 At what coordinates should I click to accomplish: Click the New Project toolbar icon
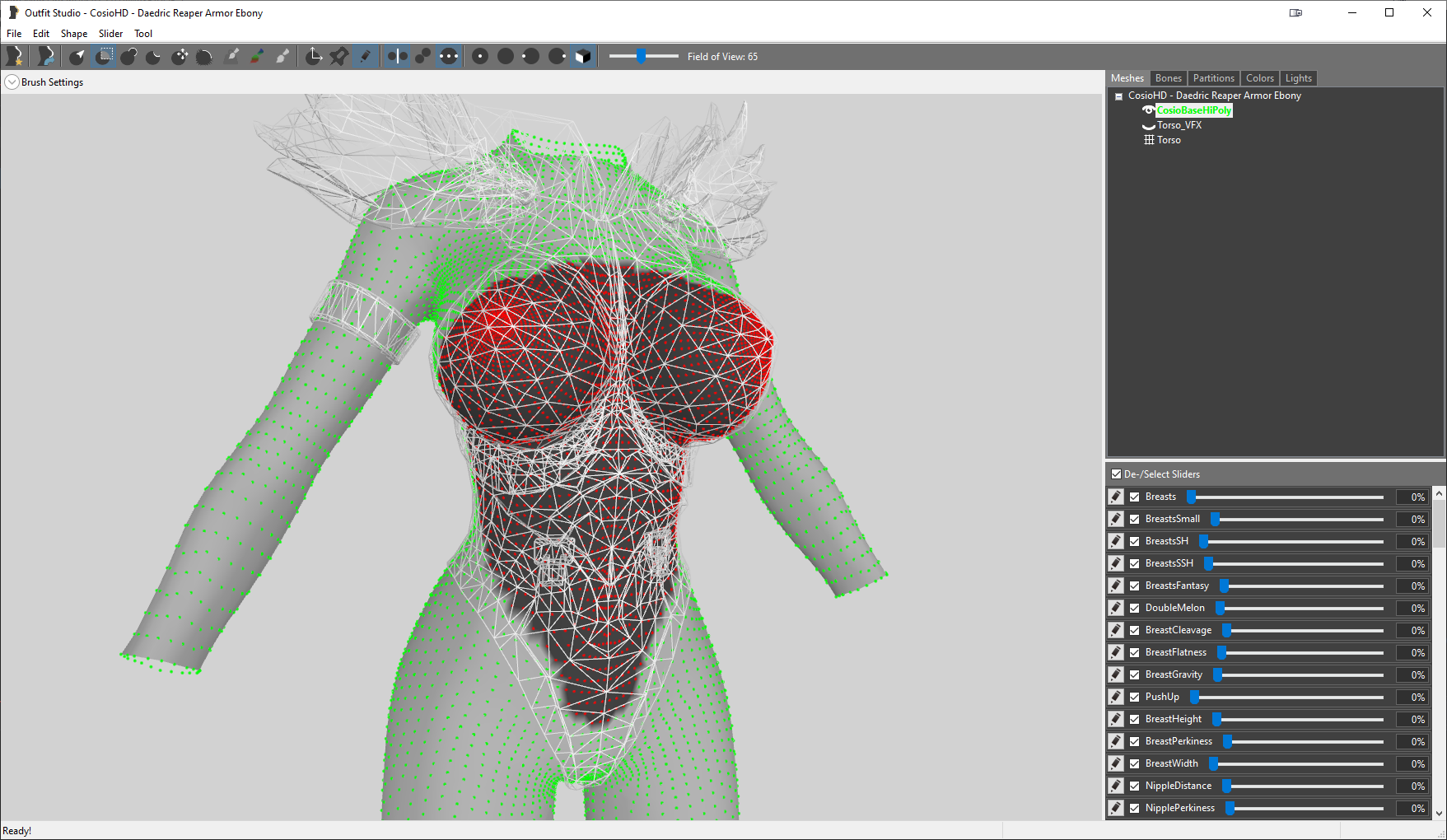click(x=14, y=56)
